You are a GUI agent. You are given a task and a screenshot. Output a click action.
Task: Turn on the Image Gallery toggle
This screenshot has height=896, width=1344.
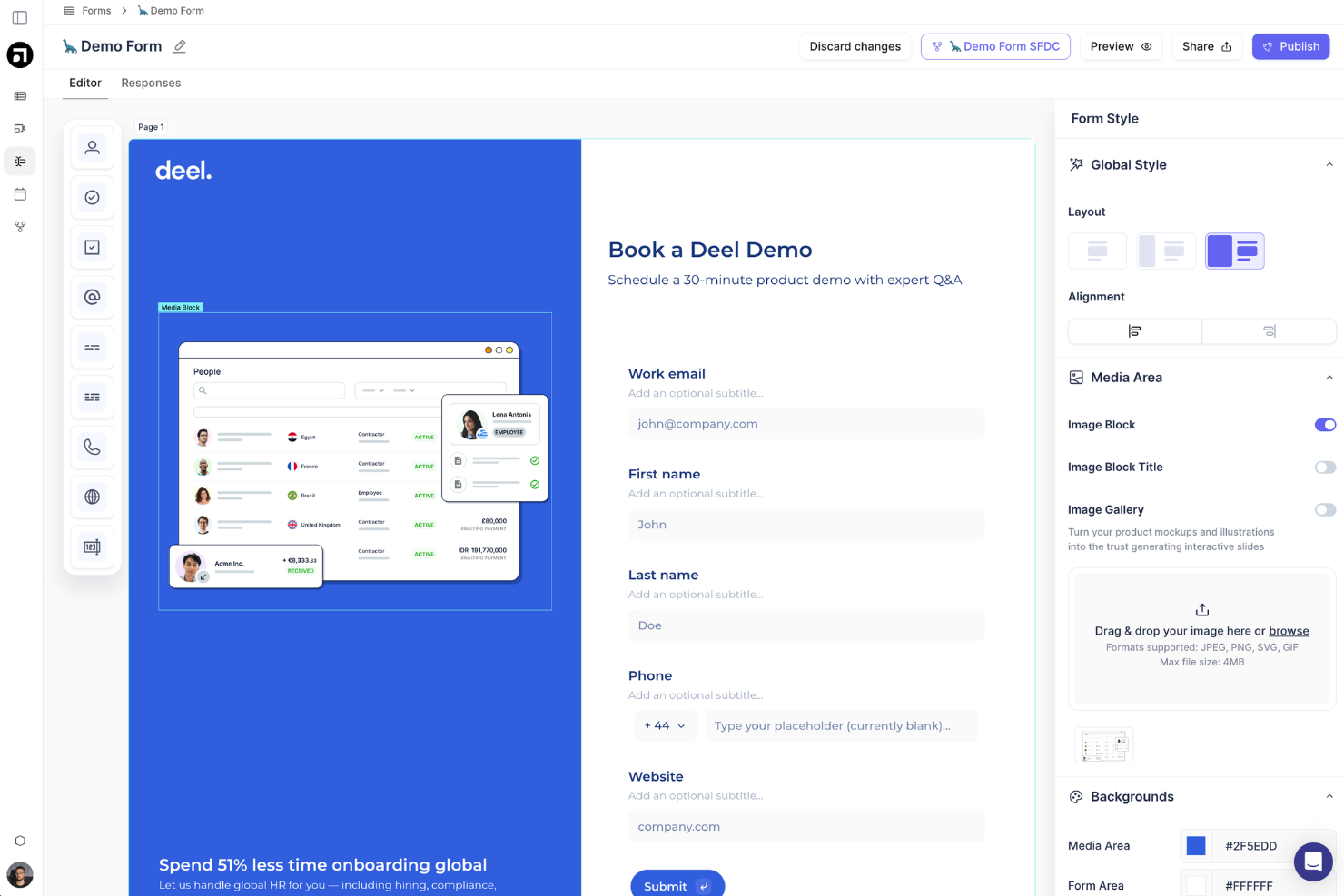1325,509
